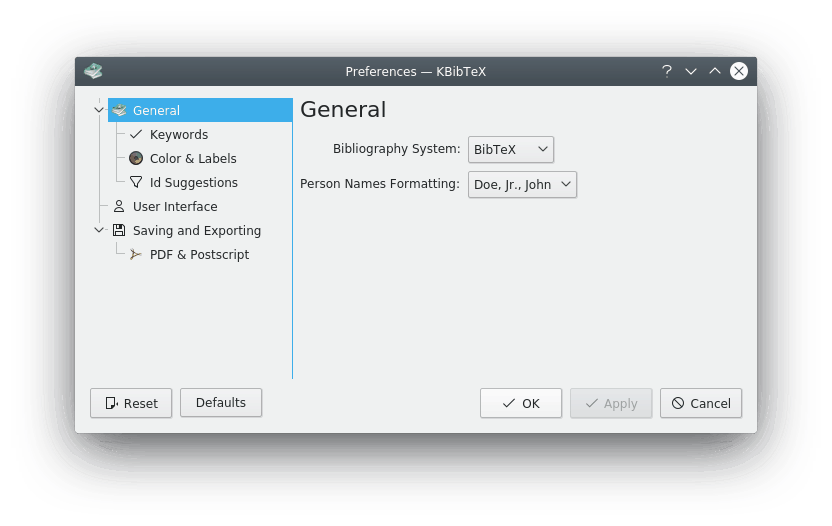The width and height of the screenshot is (832, 526).
Task: Open the Bibliography System dropdown
Action: click(x=510, y=150)
